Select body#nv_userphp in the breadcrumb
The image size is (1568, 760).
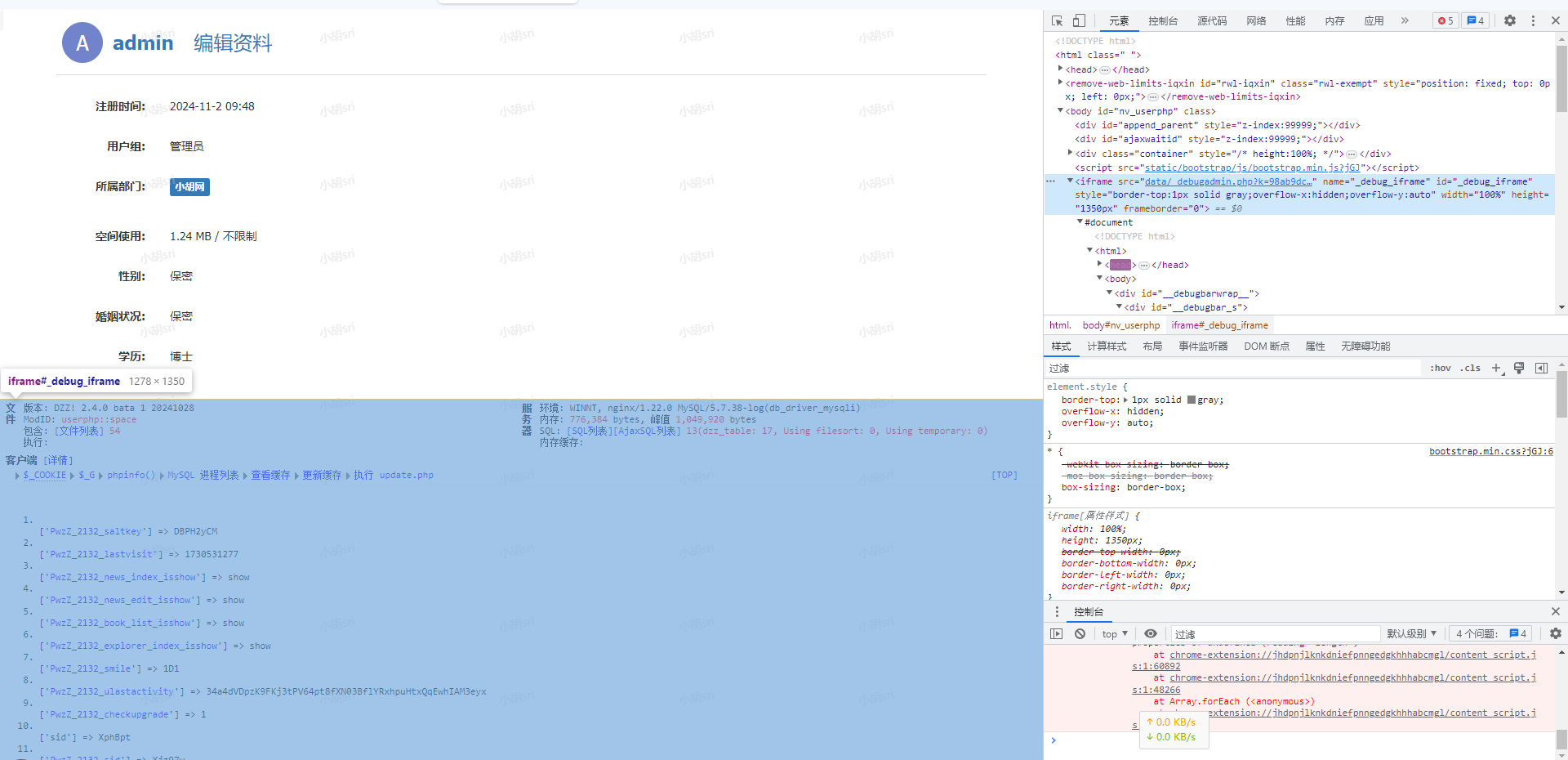(1121, 325)
